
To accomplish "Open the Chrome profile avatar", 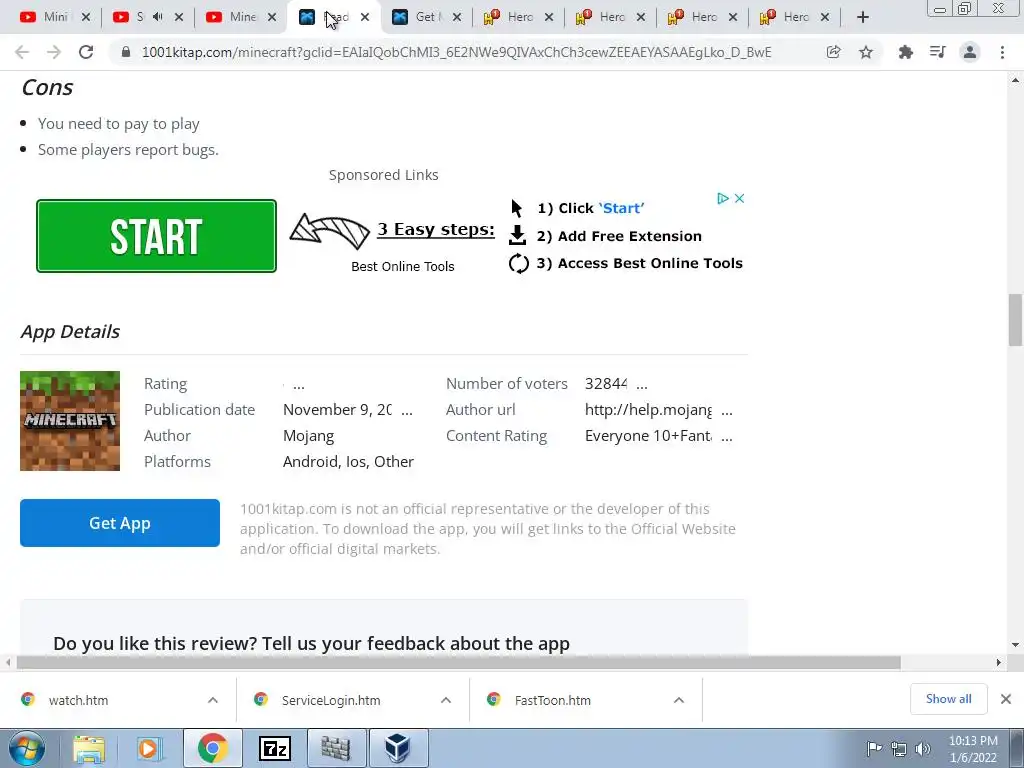I will pyautogui.click(x=970, y=52).
